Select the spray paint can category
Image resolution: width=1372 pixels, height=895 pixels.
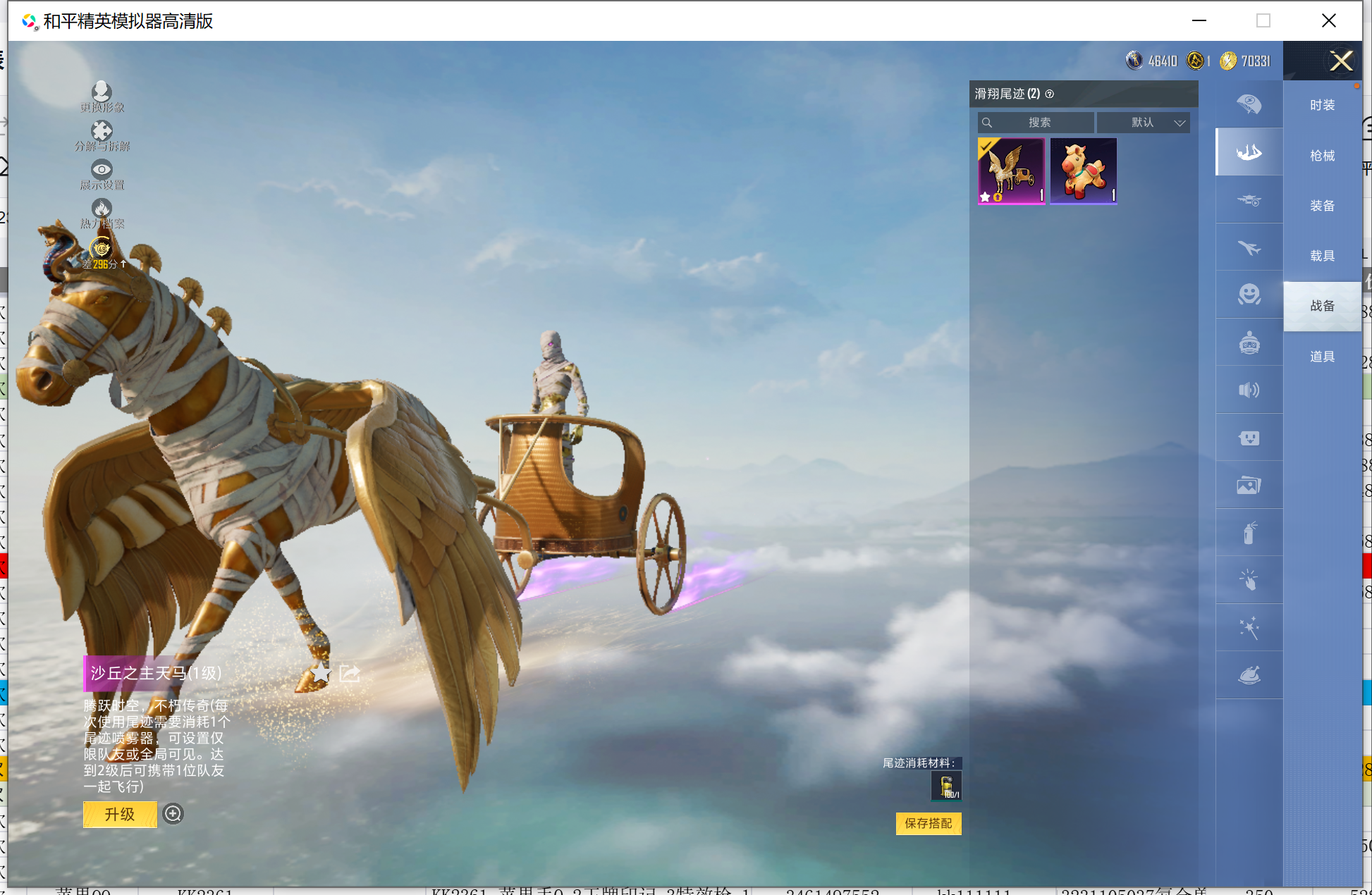click(x=1249, y=533)
